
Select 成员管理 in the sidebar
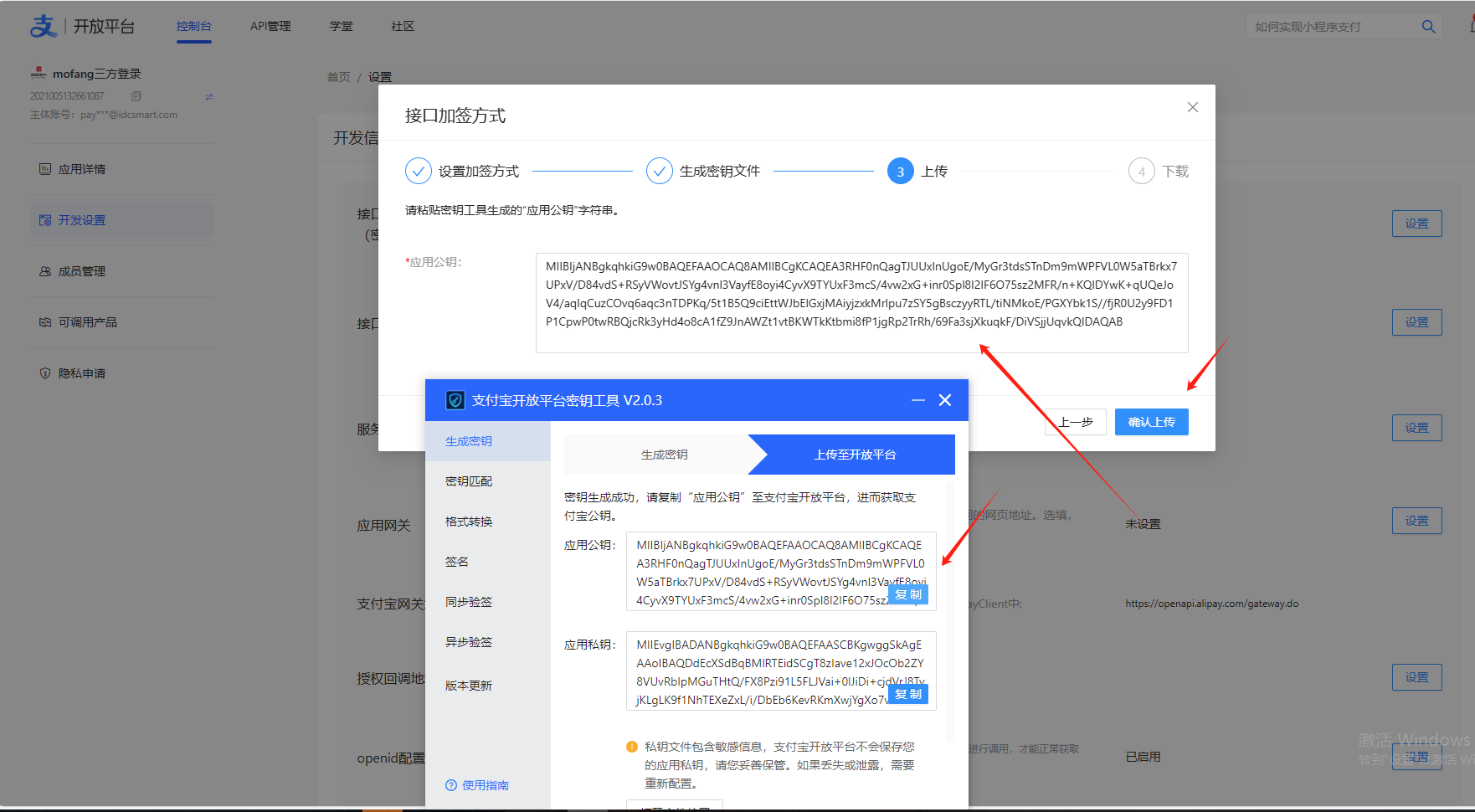[x=122, y=271]
